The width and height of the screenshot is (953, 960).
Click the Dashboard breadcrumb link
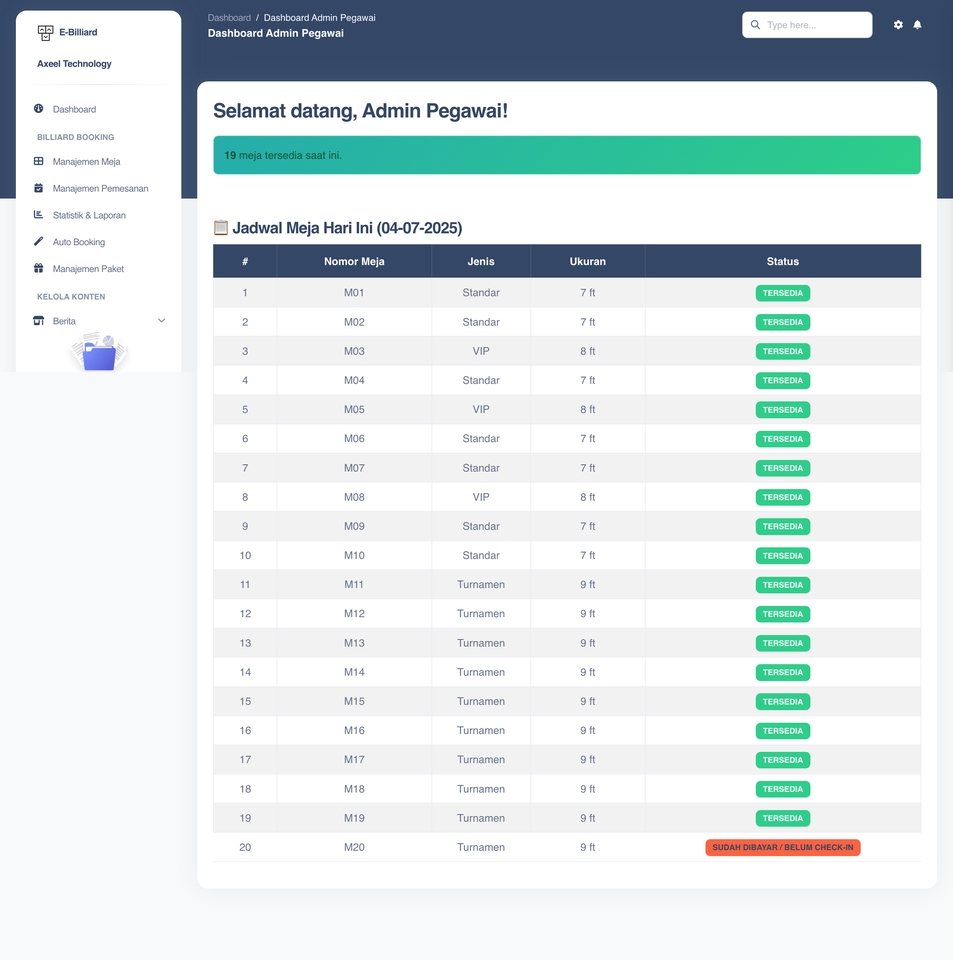229,18
